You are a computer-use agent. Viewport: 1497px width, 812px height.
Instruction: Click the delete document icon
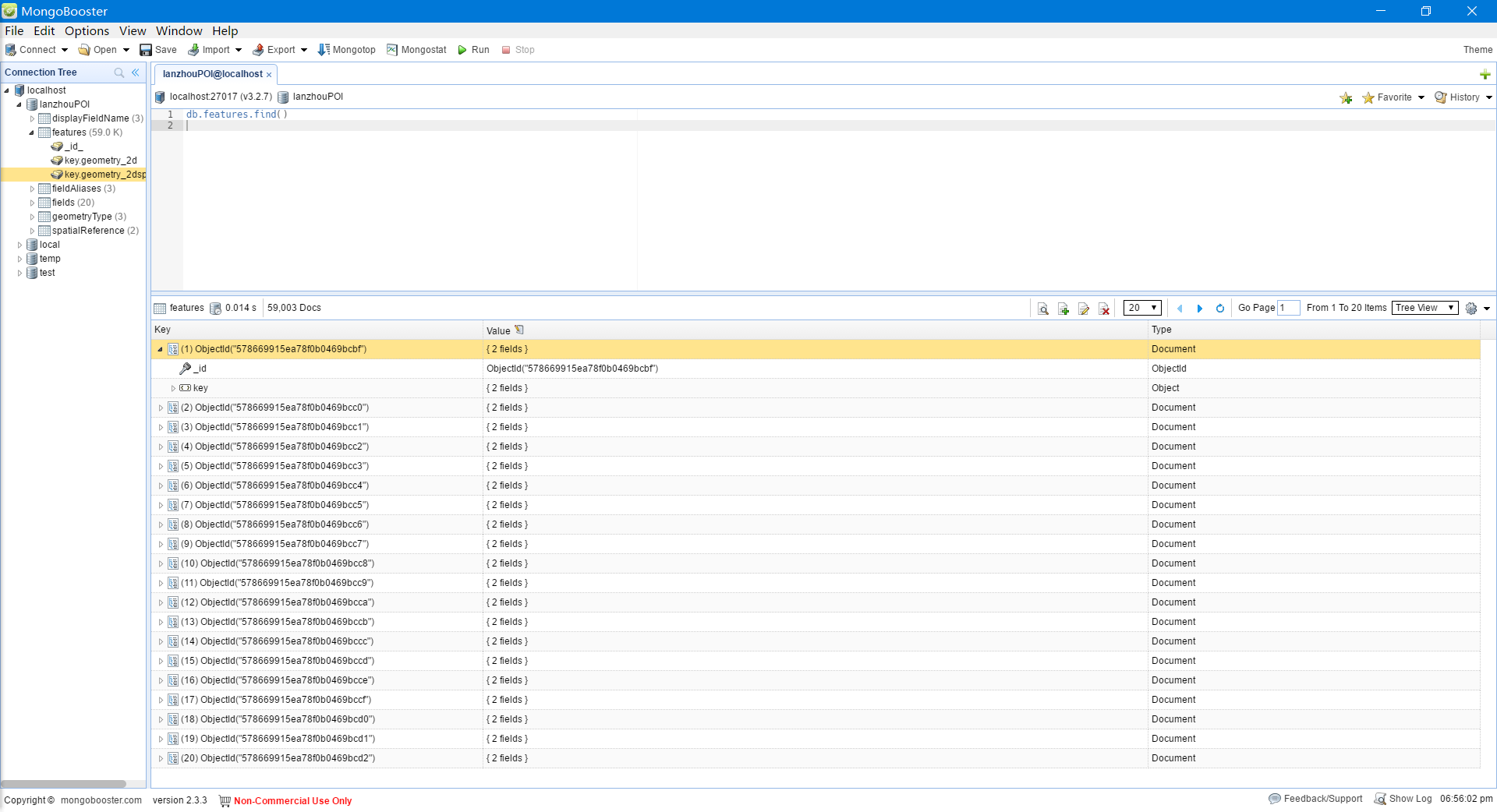[x=1105, y=309]
